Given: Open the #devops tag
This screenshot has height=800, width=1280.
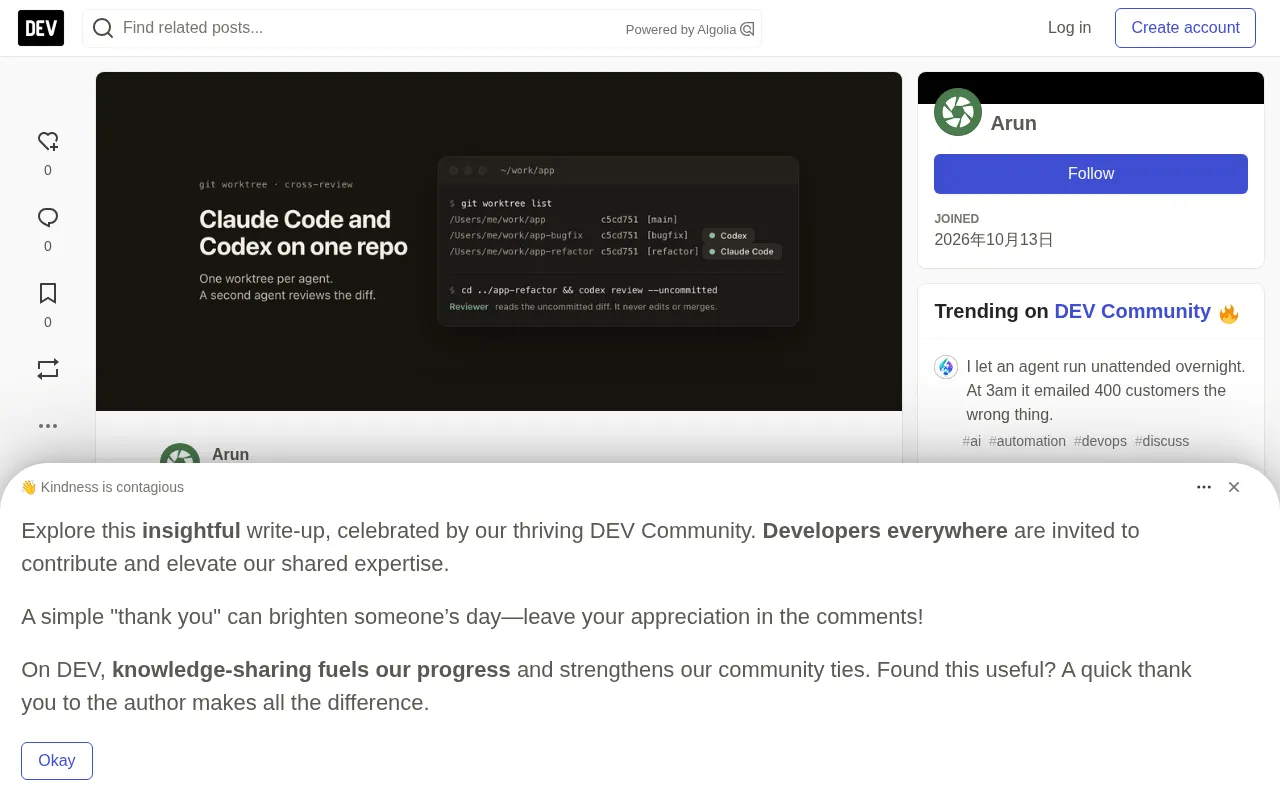Looking at the screenshot, I should coord(1100,441).
